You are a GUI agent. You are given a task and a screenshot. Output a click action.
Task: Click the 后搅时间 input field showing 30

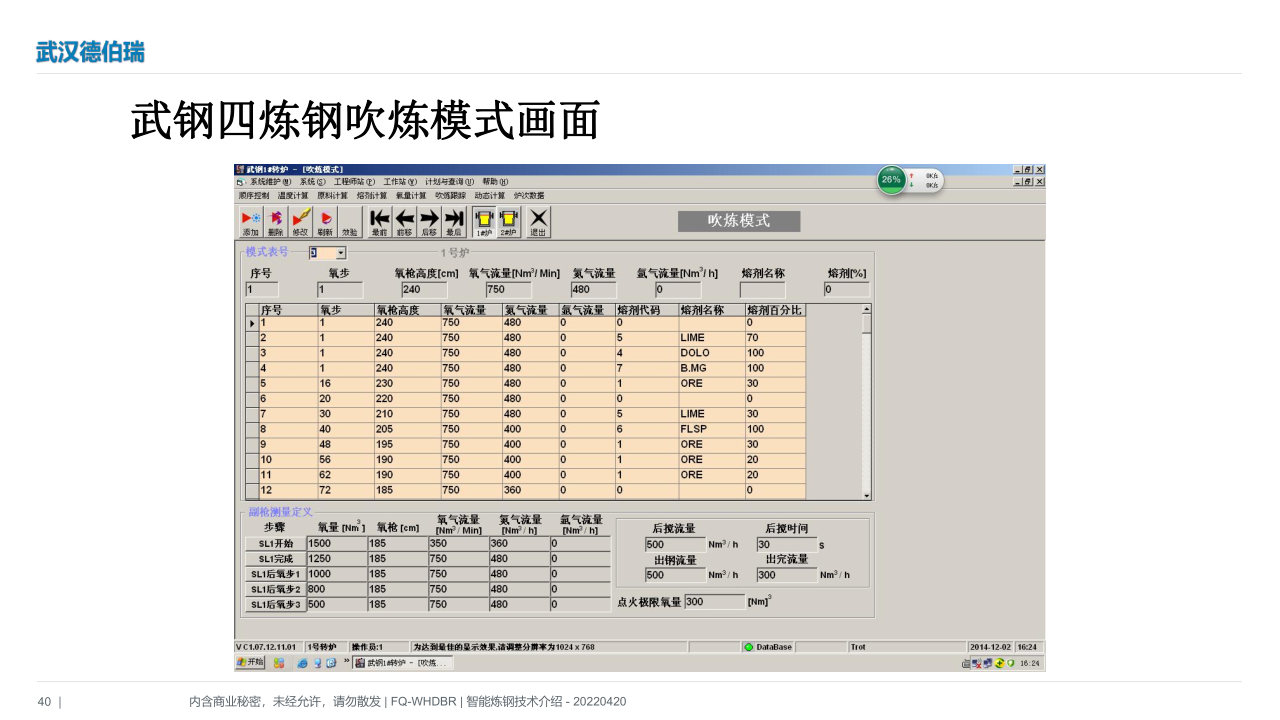[786, 545]
